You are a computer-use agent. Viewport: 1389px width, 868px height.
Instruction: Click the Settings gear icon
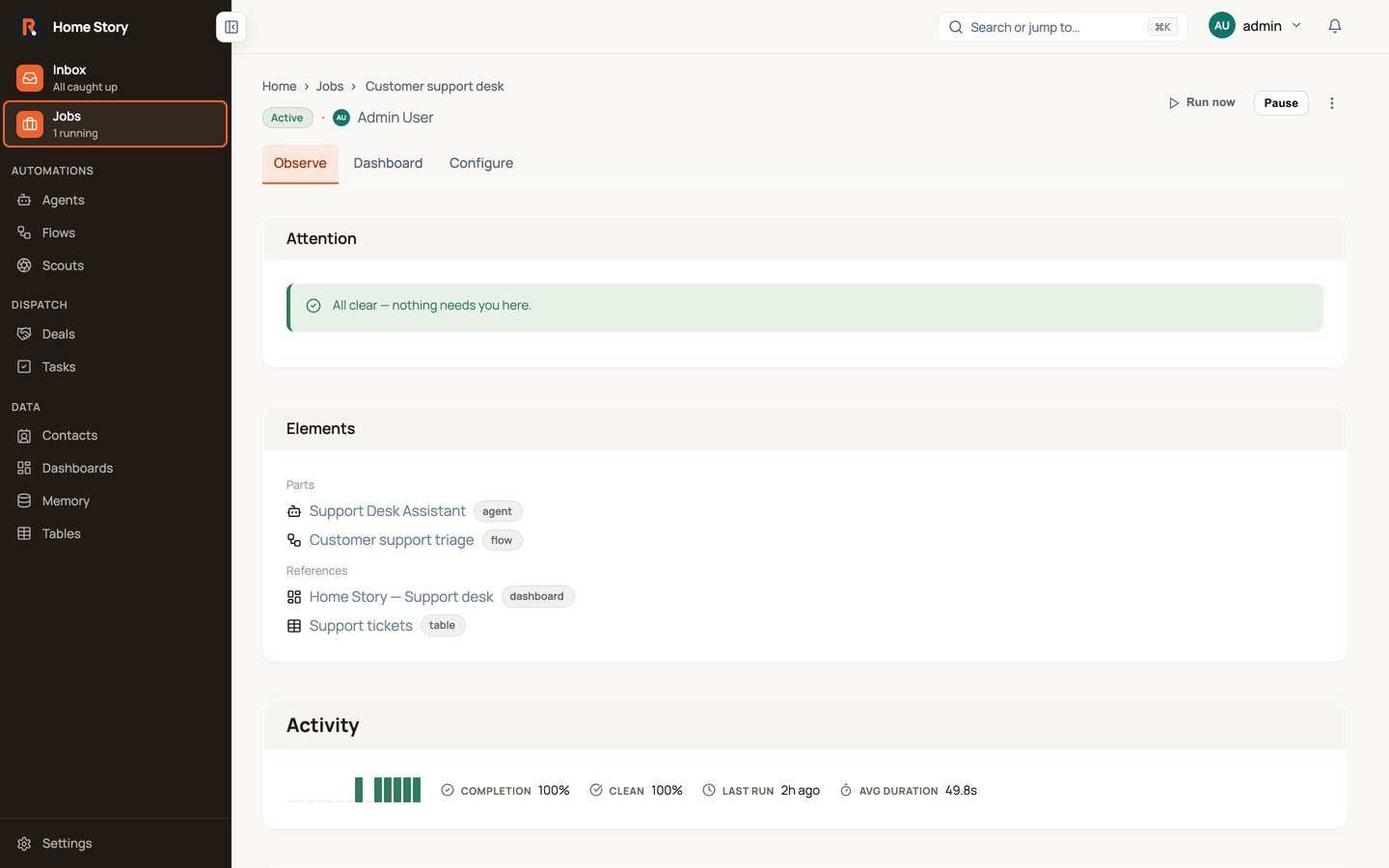pos(24,843)
